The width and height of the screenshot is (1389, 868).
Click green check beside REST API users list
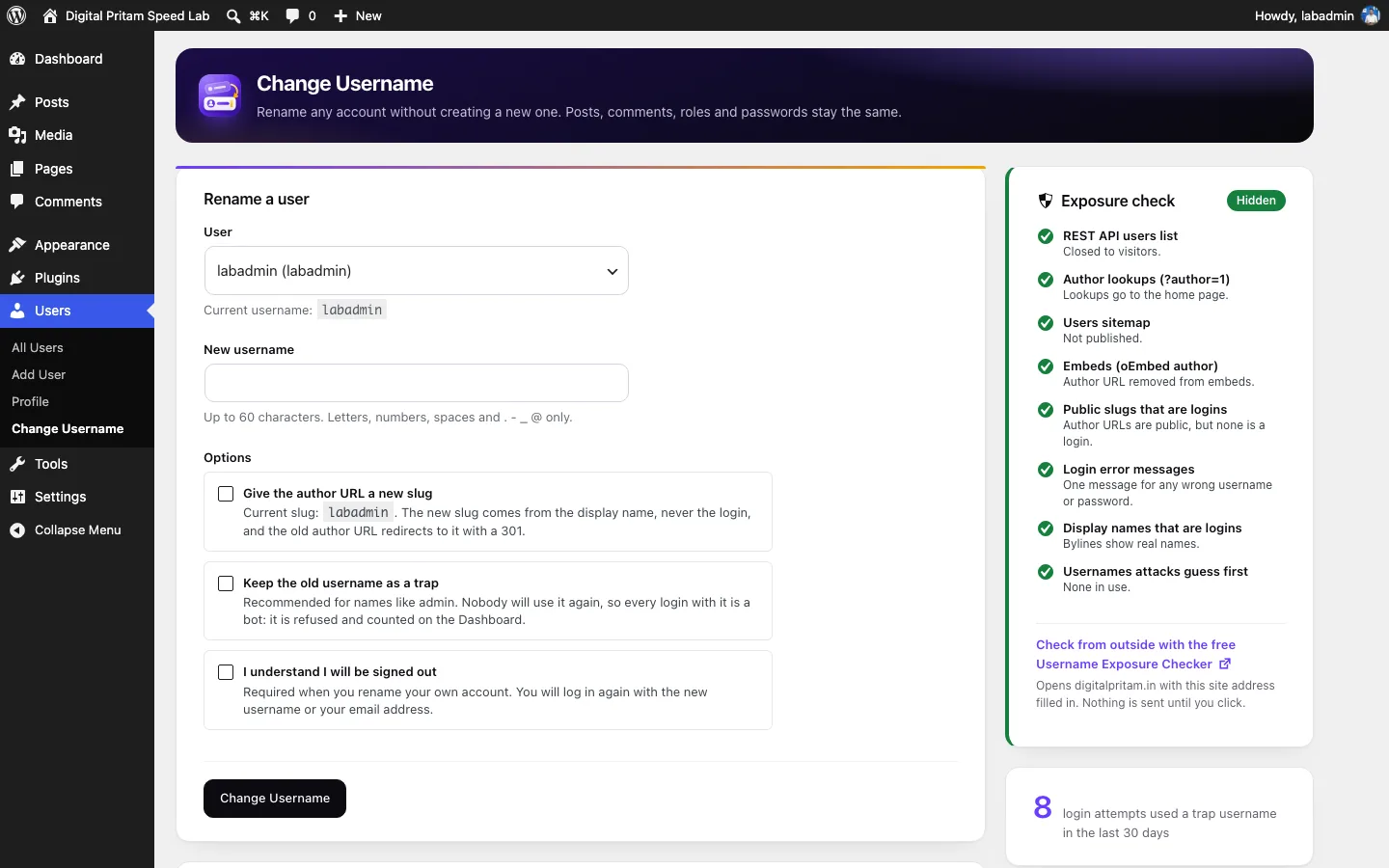click(1045, 236)
